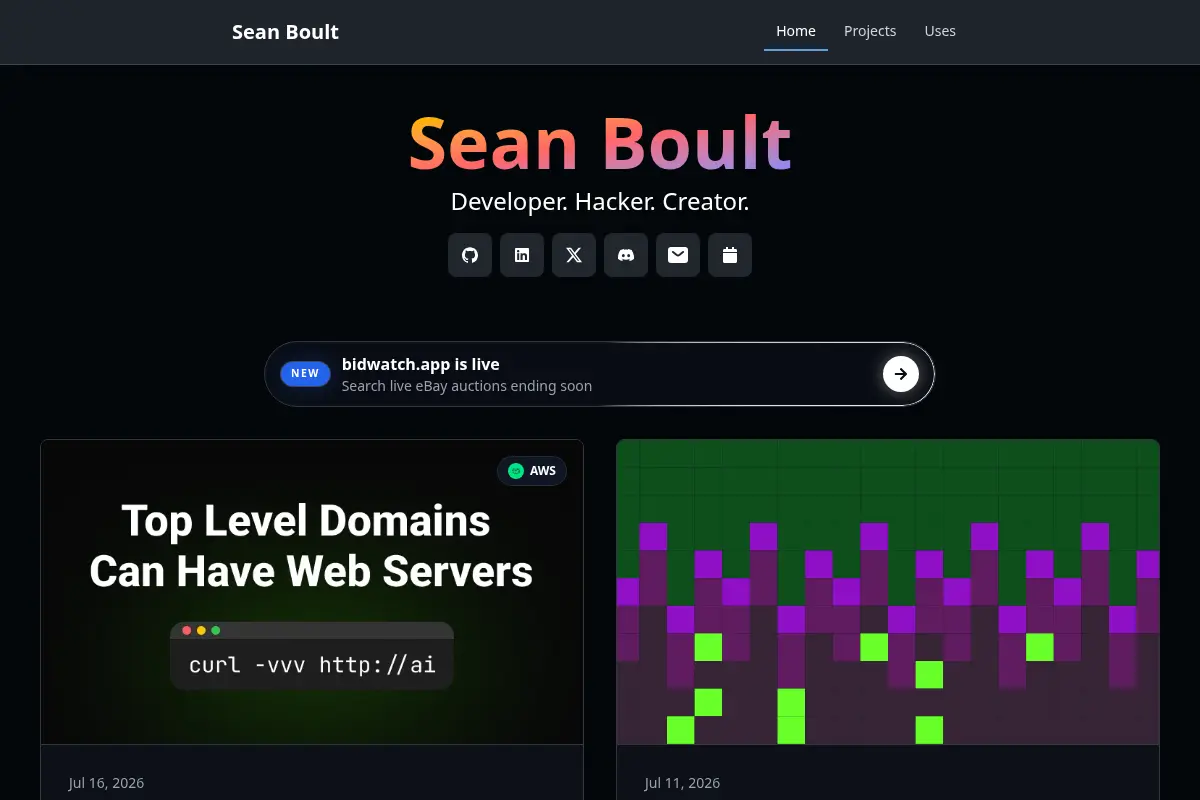Open the X (Twitter) icon
This screenshot has height=800, width=1200.
[x=574, y=255]
